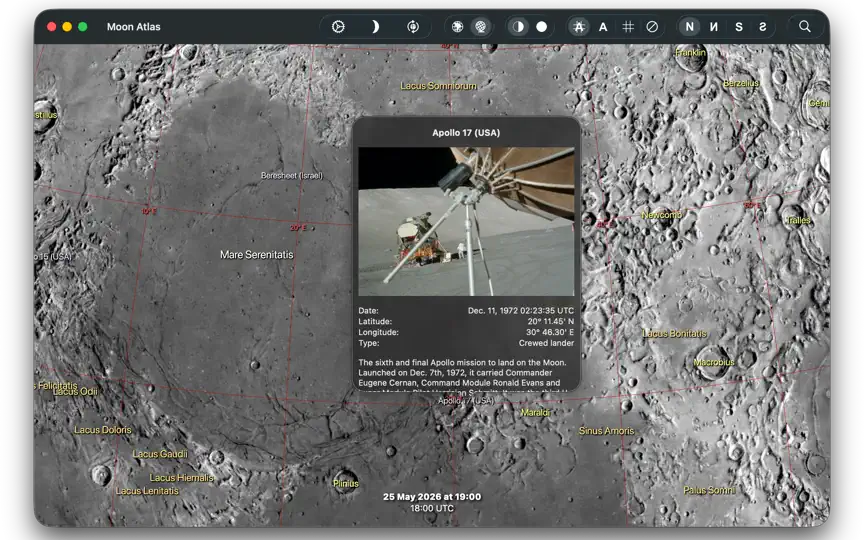The height and width of the screenshot is (540, 864).
Task: Click the Lacus Odii label
Action: 75,391
